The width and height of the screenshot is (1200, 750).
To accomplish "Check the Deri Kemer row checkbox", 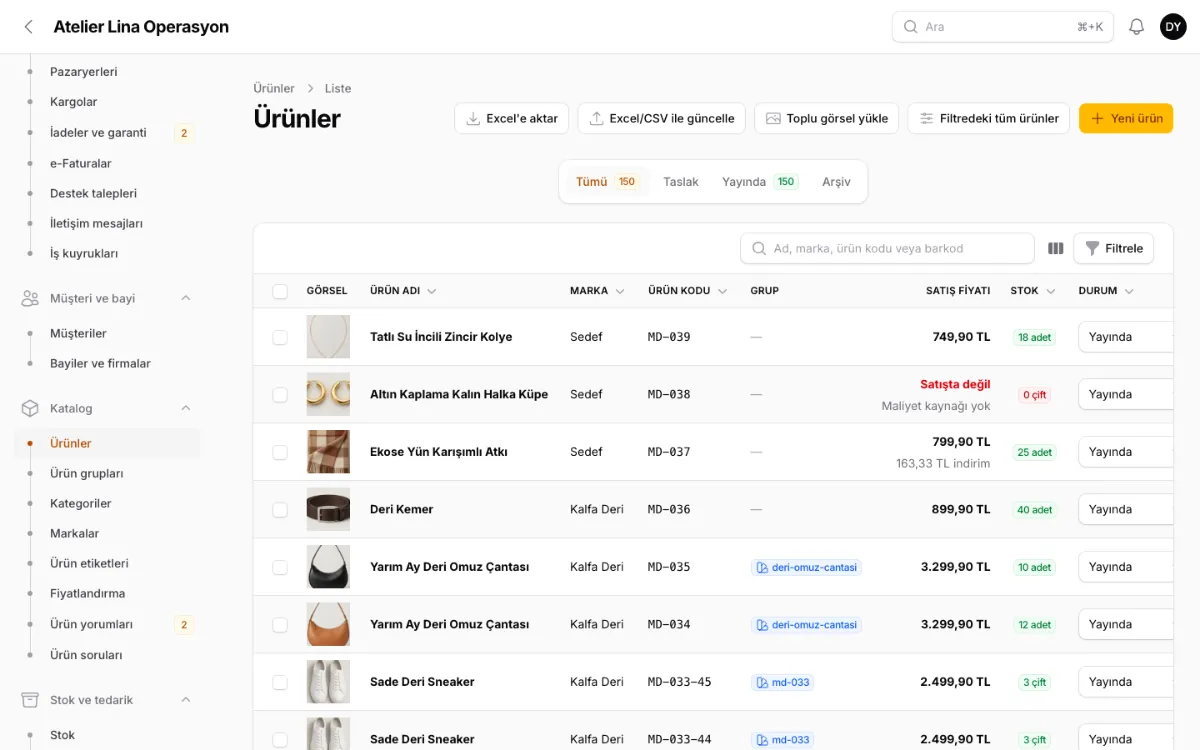I will point(280,510).
